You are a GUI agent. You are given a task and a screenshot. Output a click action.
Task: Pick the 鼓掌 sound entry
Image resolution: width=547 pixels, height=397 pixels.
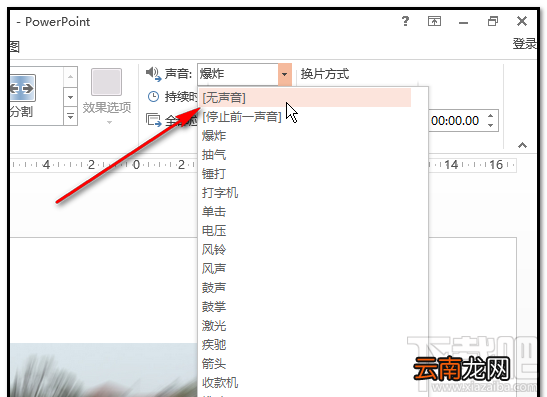click(x=306, y=307)
